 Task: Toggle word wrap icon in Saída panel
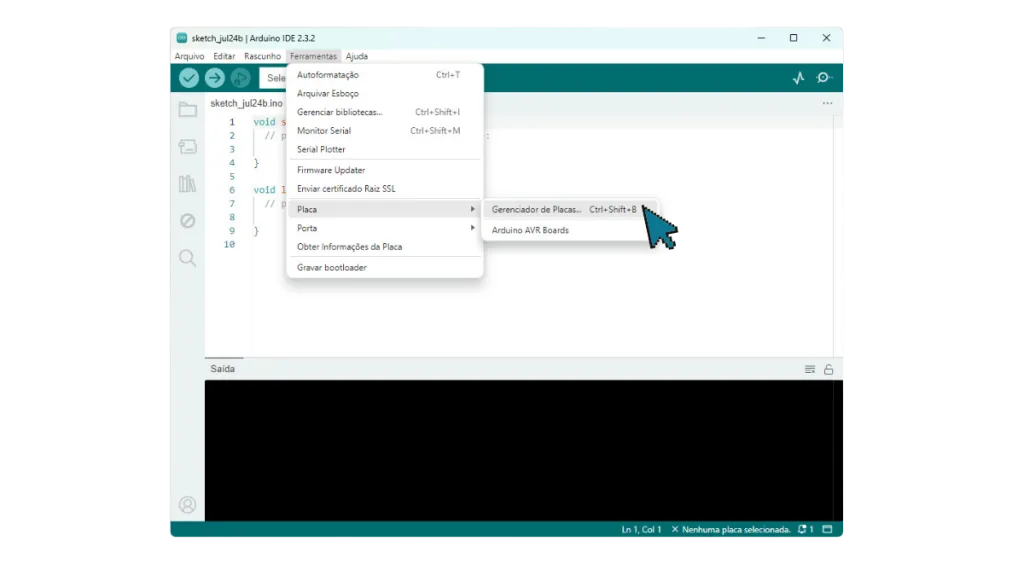click(810, 370)
